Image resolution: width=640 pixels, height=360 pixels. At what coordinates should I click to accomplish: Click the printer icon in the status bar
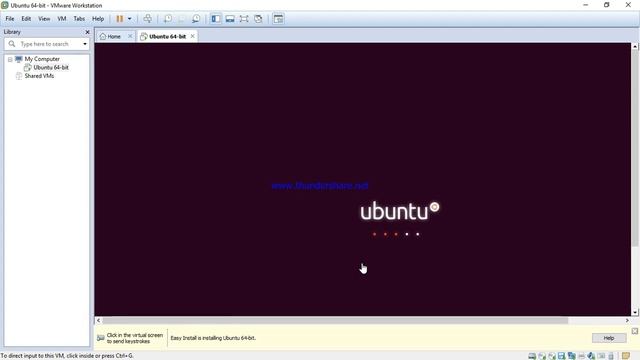[x=582, y=356]
